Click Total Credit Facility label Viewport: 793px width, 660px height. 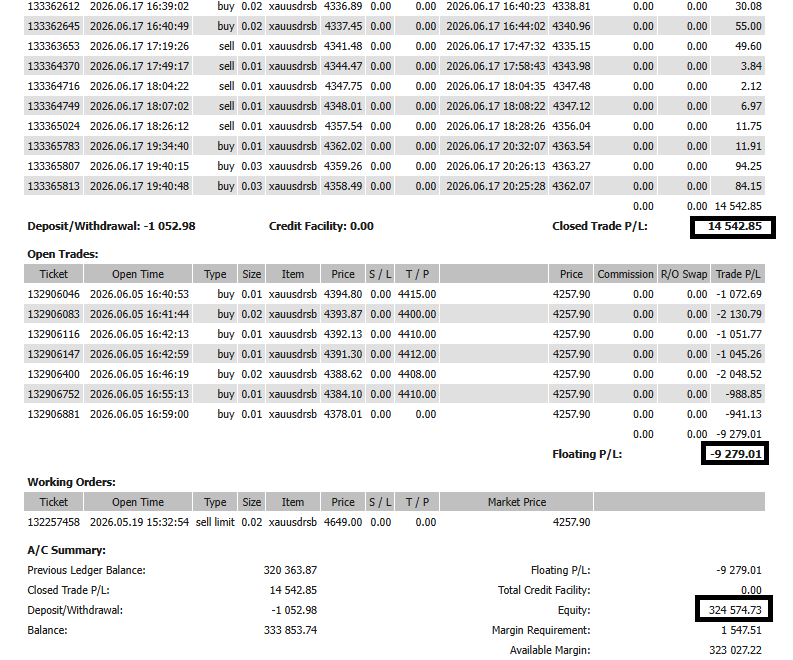(x=544, y=590)
